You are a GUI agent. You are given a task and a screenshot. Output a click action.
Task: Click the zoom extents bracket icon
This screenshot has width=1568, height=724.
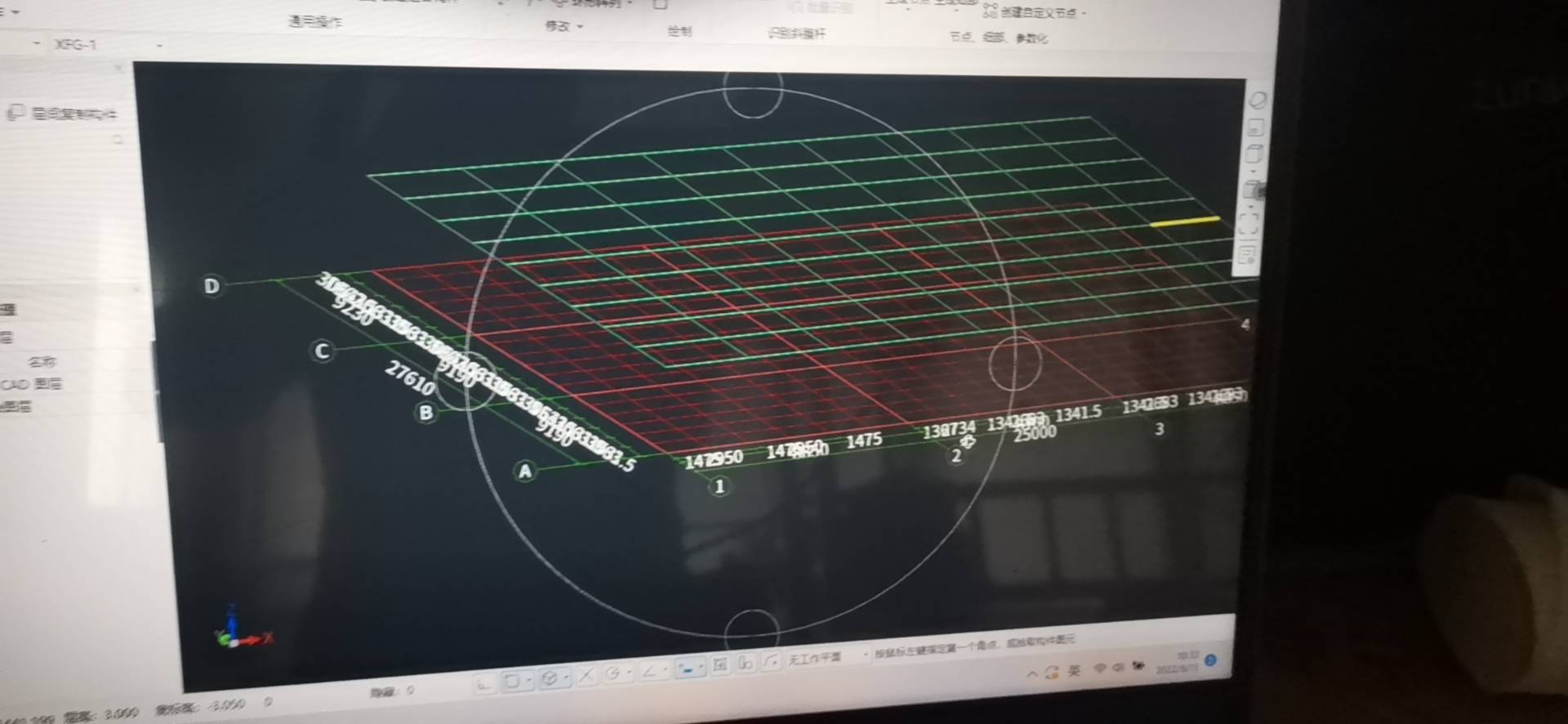(x=1248, y=223)
